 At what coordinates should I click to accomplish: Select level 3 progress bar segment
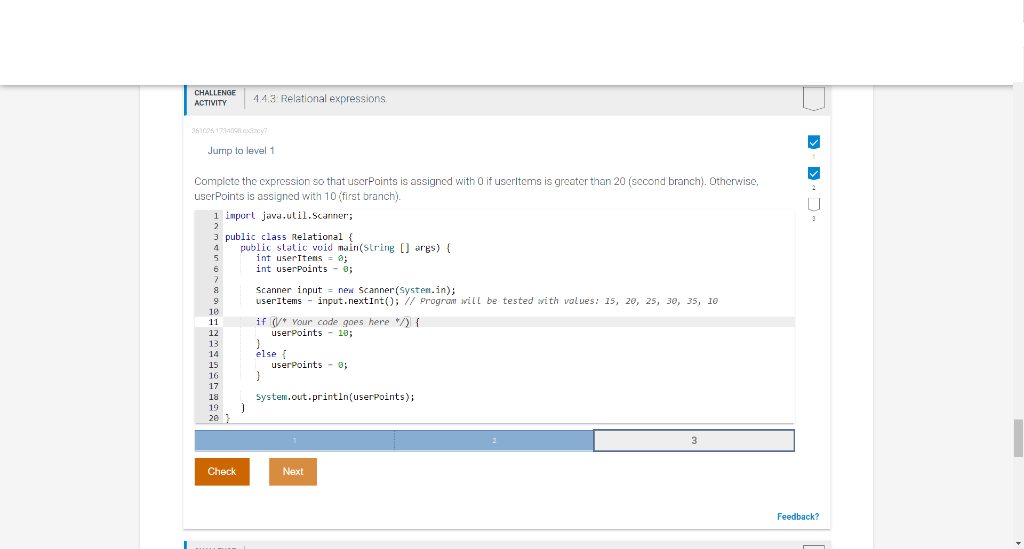pos(694,441)
